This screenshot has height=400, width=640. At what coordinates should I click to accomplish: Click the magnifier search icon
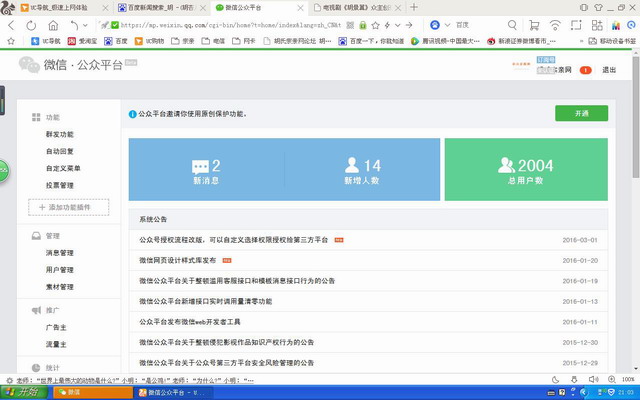(512, 25)
